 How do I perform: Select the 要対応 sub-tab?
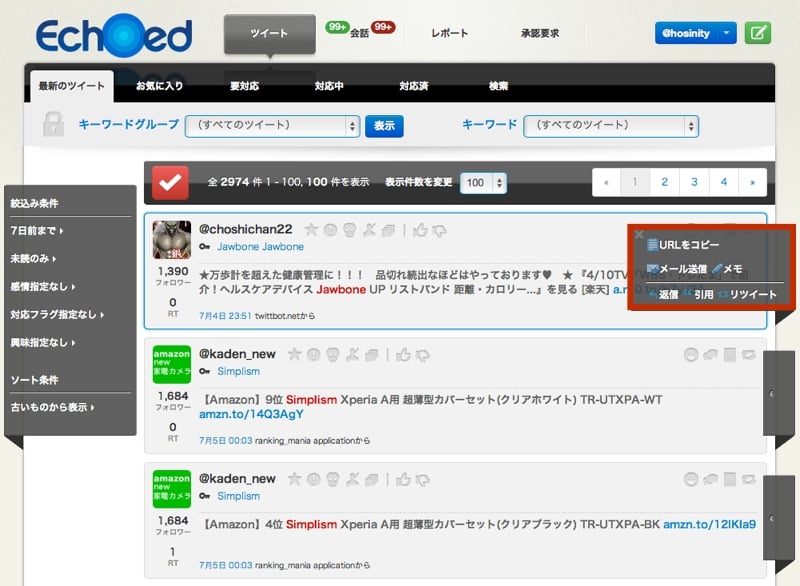(x=244, y=86)
